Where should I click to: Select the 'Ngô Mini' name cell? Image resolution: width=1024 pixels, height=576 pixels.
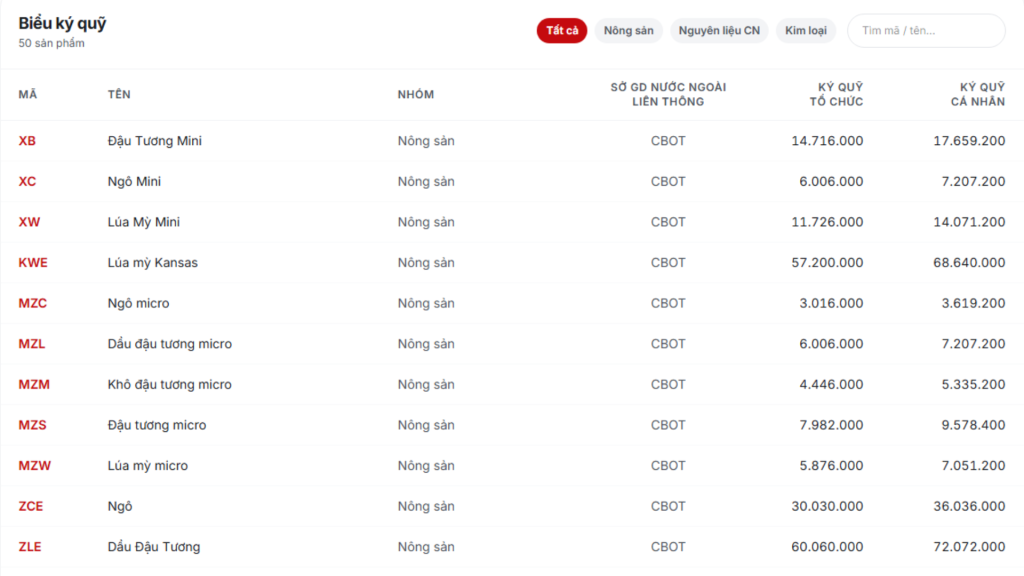pyautogui.click(x=134, y=182)
